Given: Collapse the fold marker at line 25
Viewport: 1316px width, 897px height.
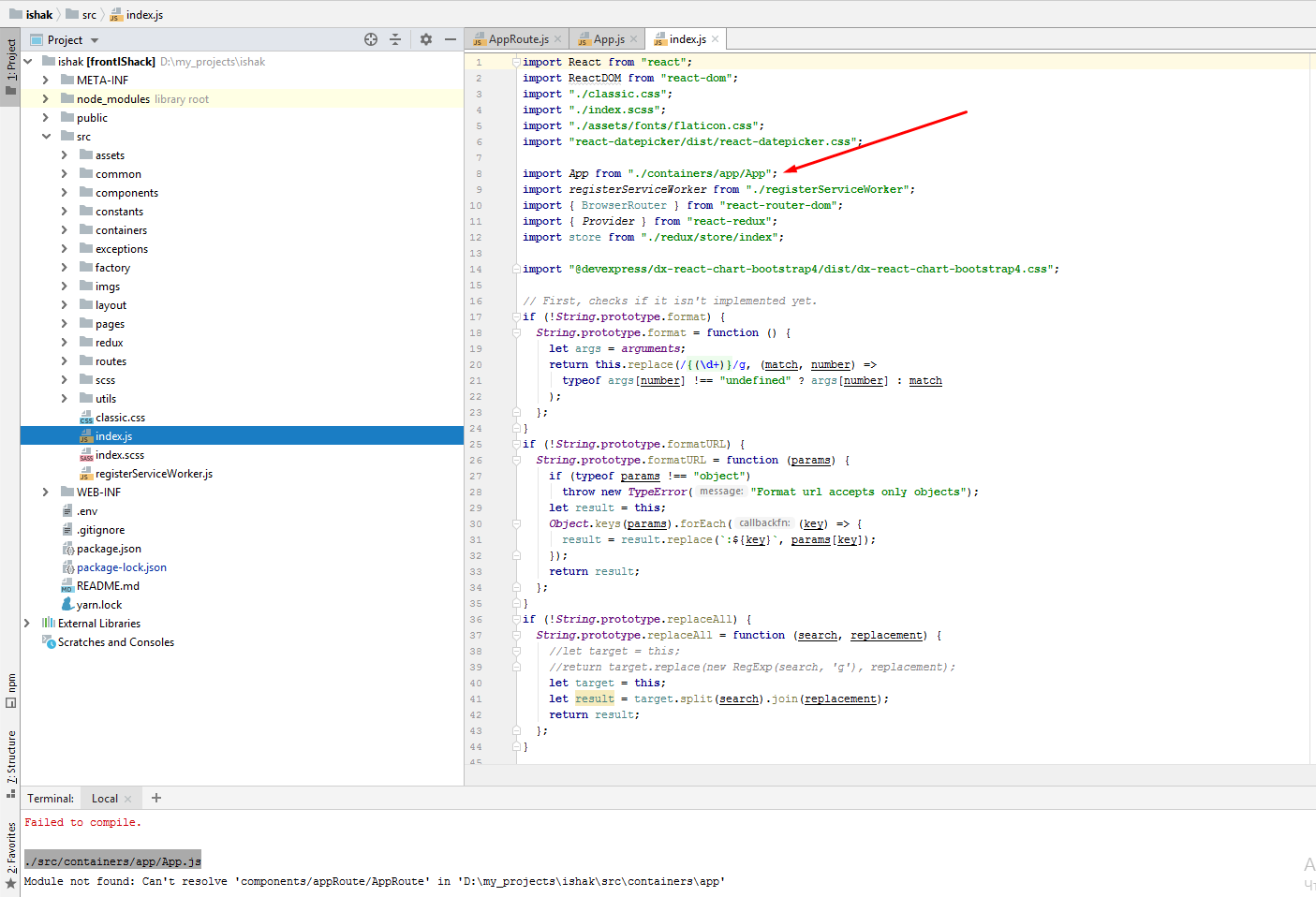Looking at the screenshot, I should (516, 444).
